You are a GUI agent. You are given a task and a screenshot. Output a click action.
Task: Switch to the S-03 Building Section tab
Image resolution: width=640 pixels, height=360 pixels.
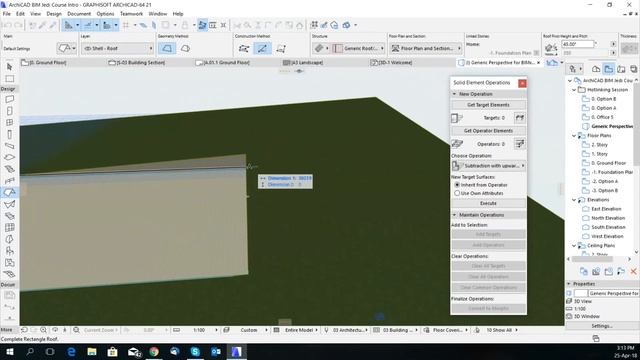click(x=137, y=62)
